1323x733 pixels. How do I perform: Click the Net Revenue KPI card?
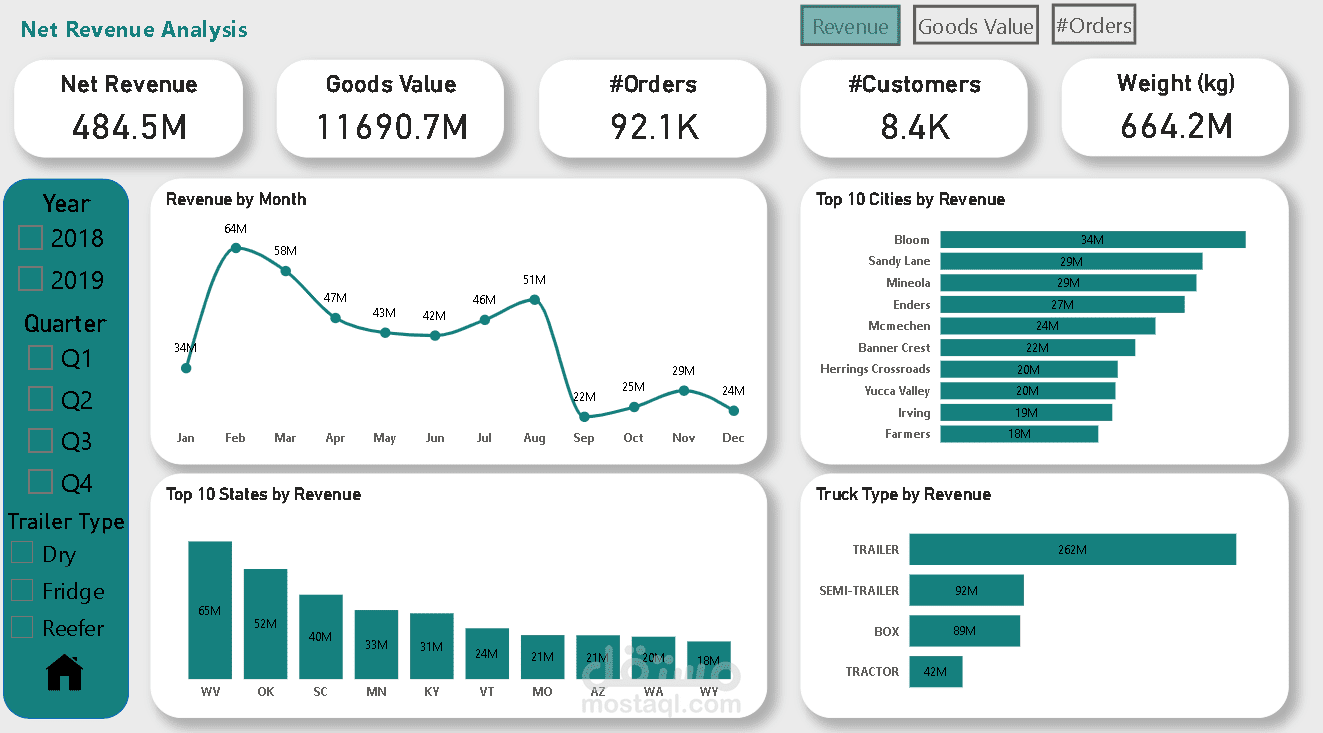(129, 106)
